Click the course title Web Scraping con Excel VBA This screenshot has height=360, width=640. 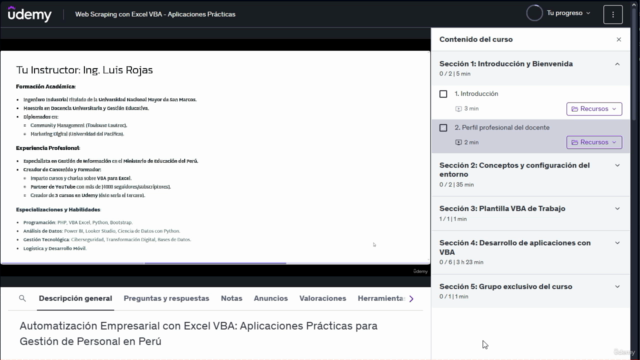(155, 14)
